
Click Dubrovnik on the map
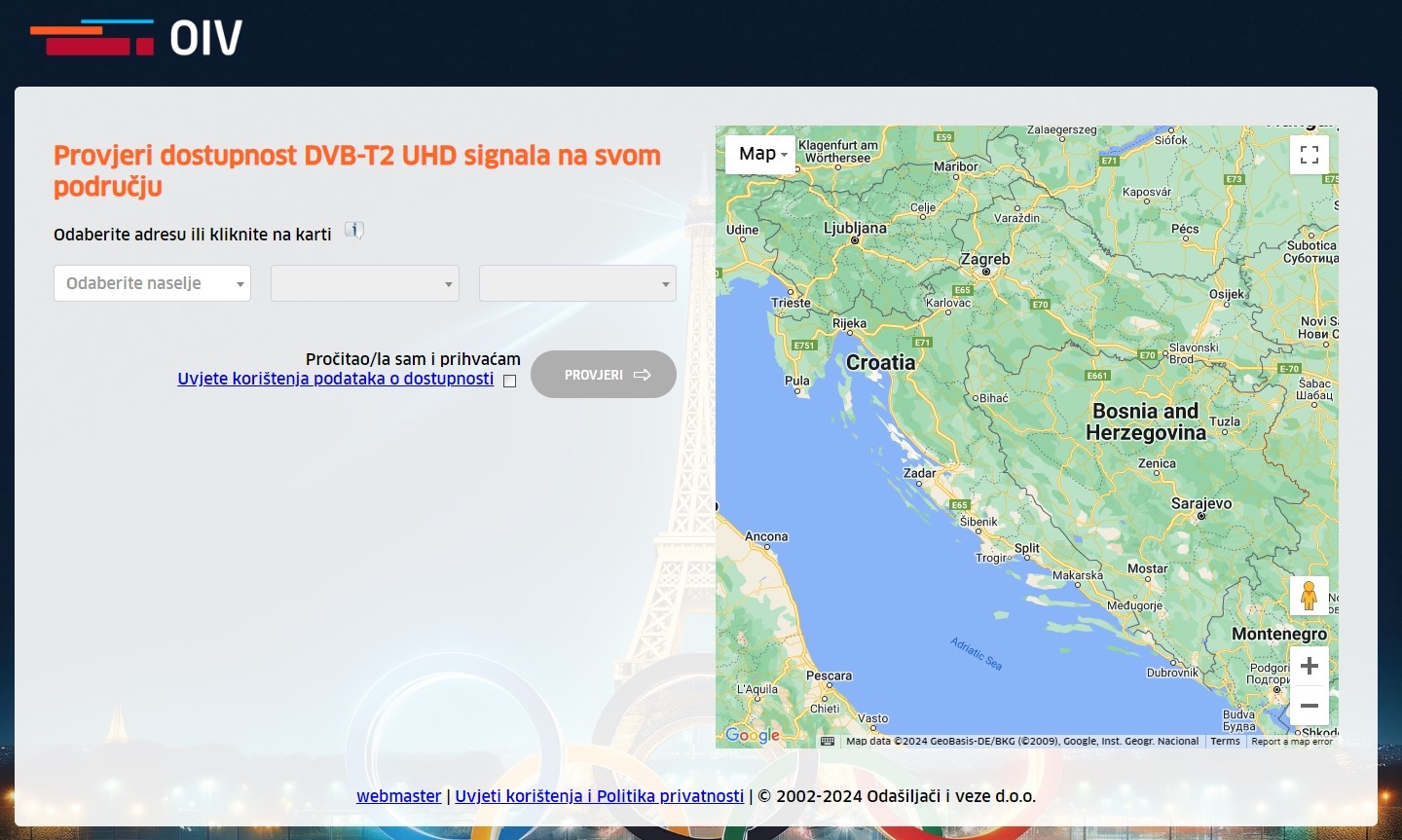1173,673
